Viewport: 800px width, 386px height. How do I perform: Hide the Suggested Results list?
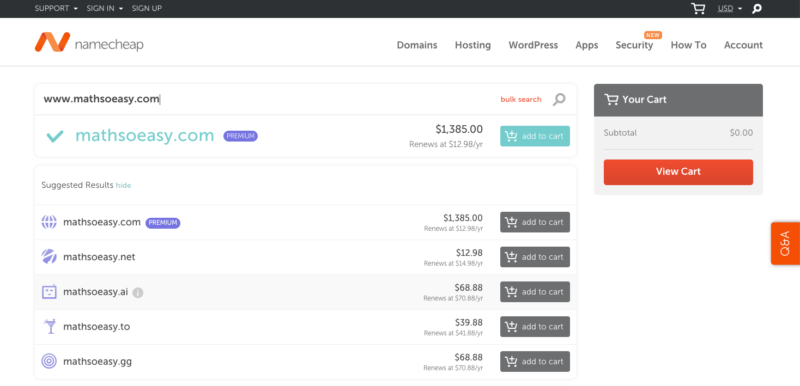[x=123, y=186]
